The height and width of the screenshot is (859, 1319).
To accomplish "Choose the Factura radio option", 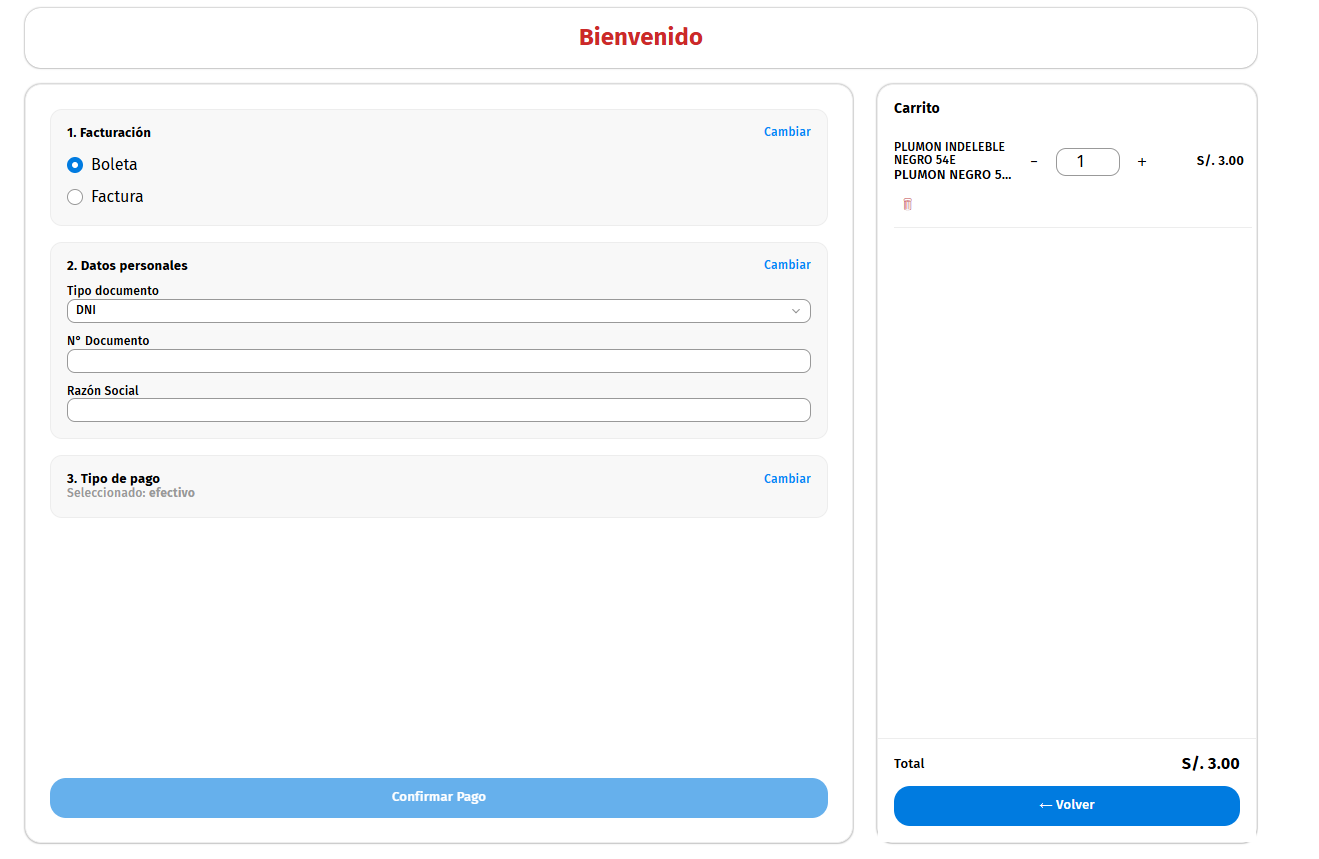I will pos(75,197).
